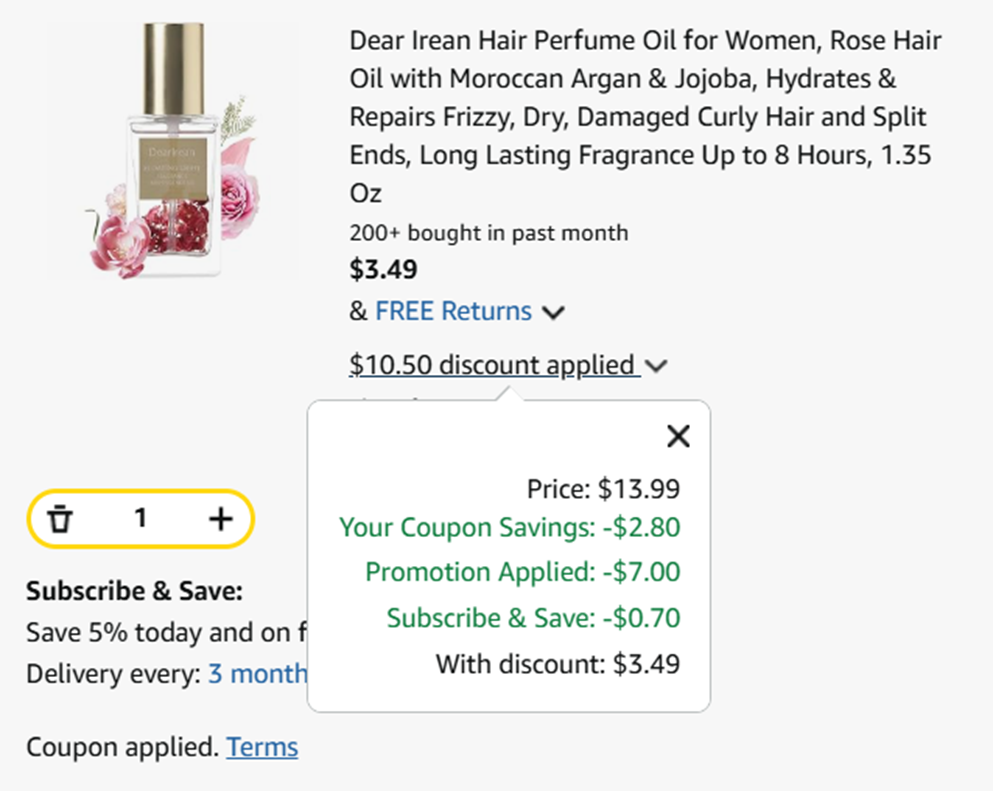
Task: Click the Subscribe & Save heading
Action: (x=134, y=591)
